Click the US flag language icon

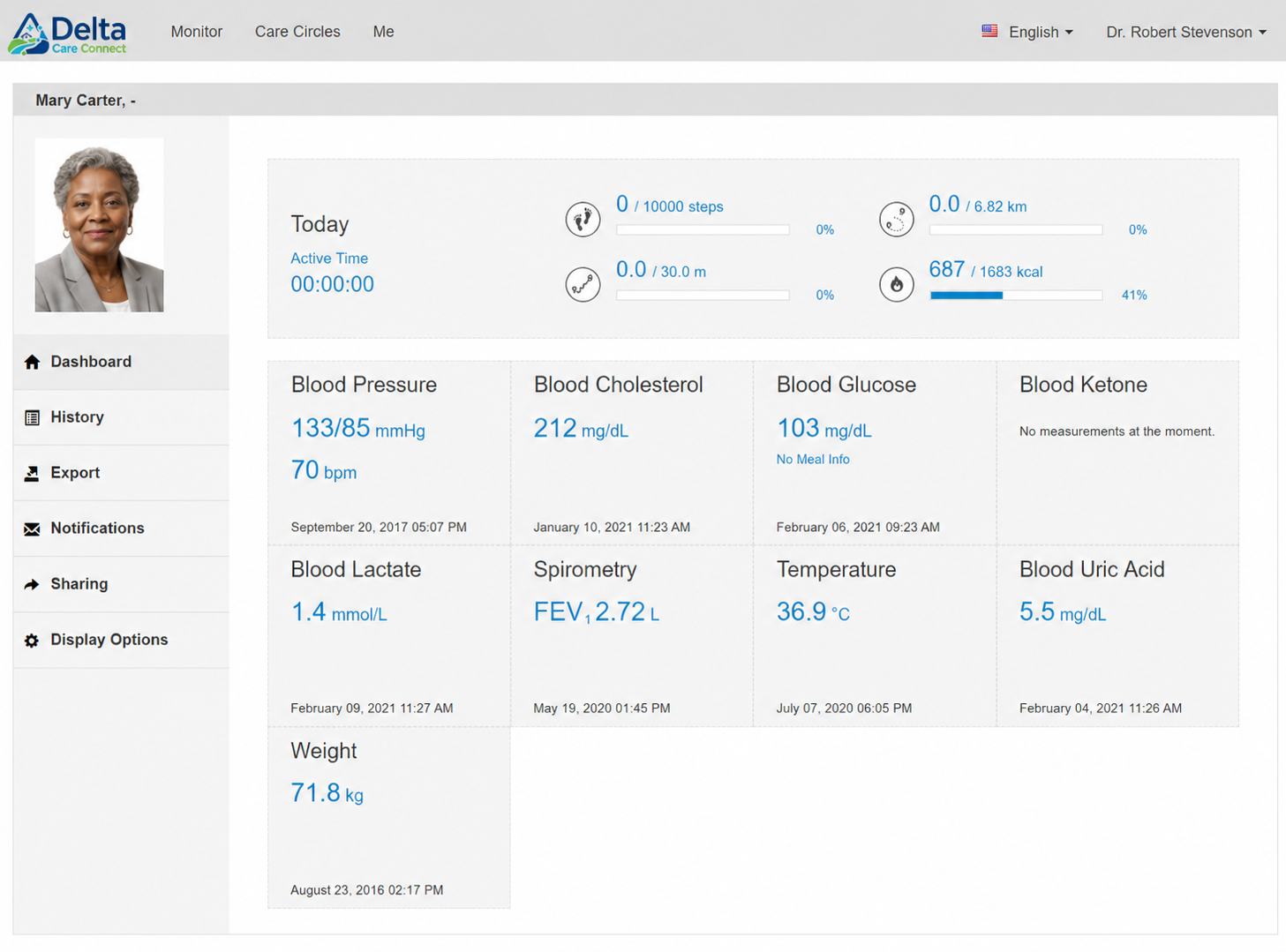[989, 31]
